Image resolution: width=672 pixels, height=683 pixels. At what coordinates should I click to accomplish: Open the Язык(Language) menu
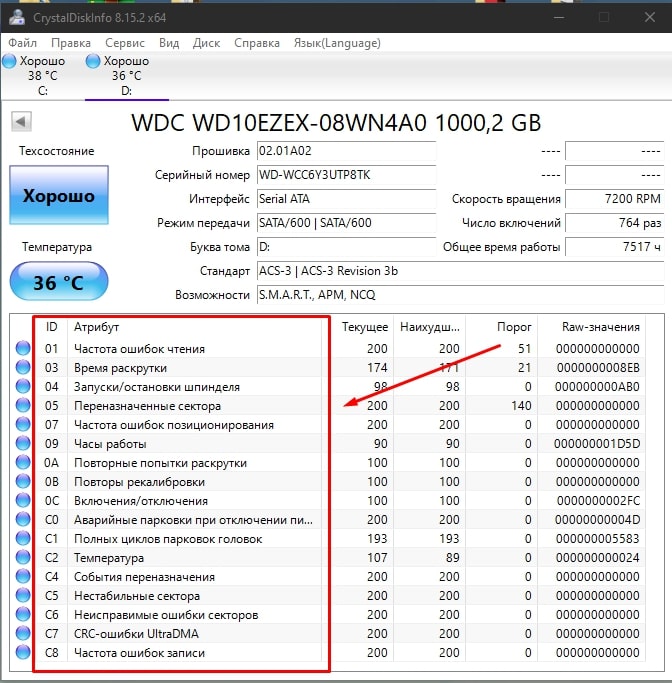click(337, 43)
